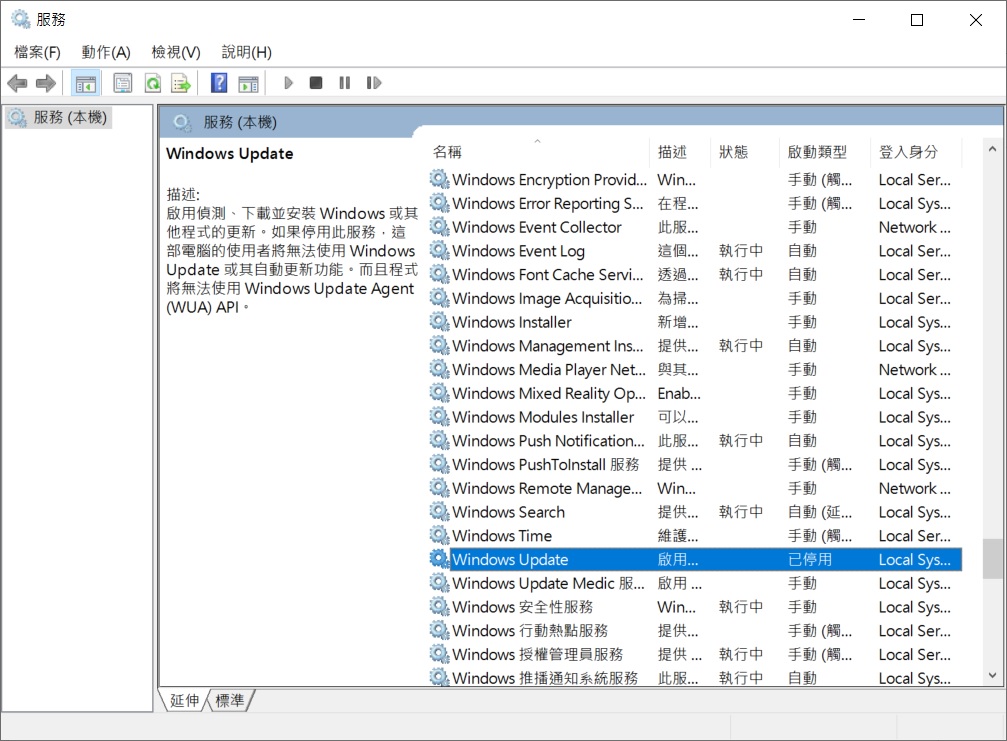Click the gear icon of Windows Font Cache Service
1007x741 pixels.
[x=439, y=274]
